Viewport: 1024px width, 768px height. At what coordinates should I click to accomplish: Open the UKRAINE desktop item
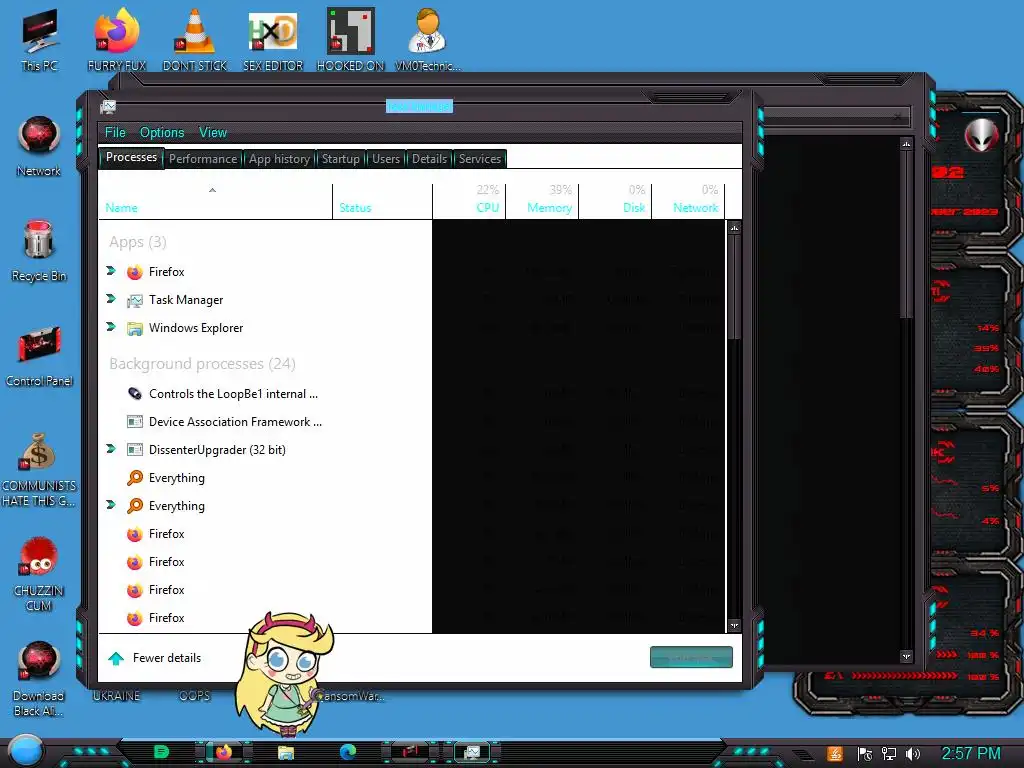click(116, 696)
